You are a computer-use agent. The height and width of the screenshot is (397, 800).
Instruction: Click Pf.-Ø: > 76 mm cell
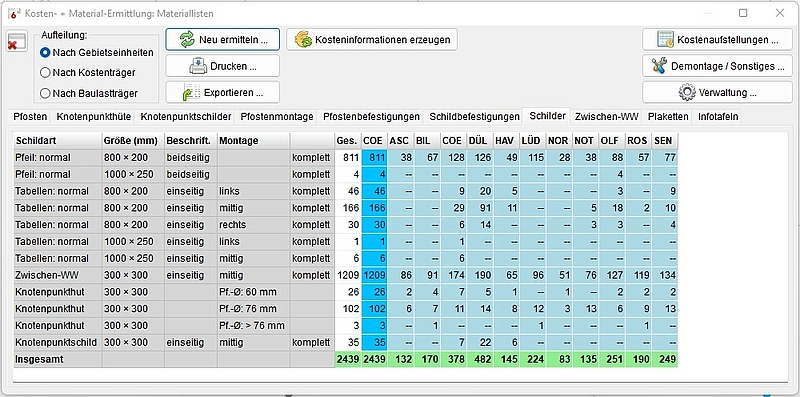coord(254,326)
